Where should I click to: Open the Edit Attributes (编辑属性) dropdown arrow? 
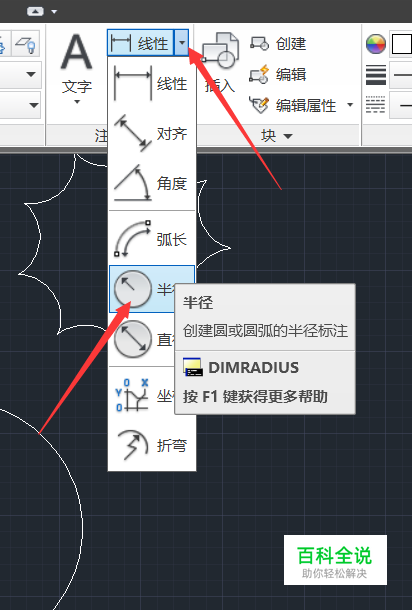(x=350, y=105)
